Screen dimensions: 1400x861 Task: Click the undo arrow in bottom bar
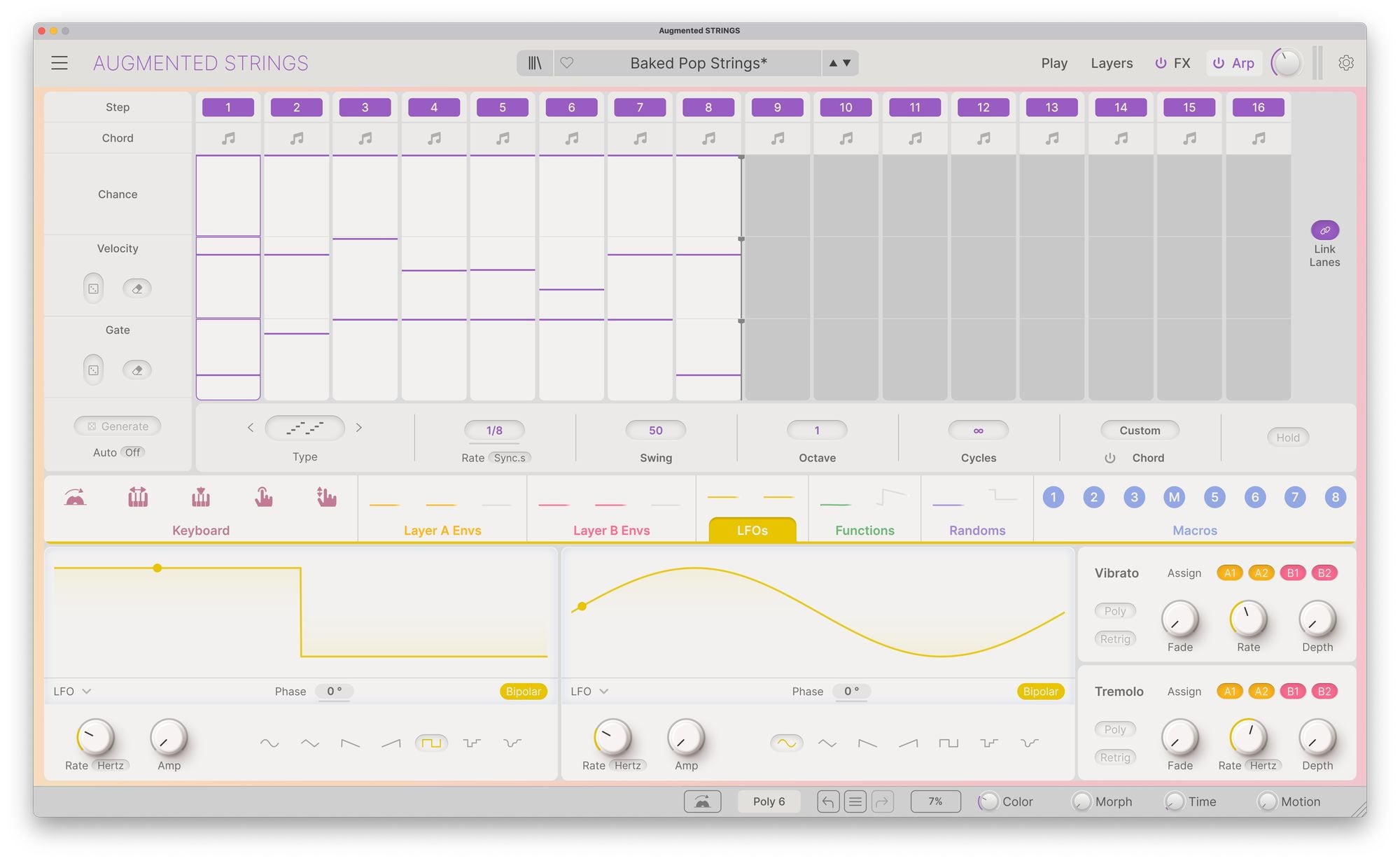click(827, 801)
